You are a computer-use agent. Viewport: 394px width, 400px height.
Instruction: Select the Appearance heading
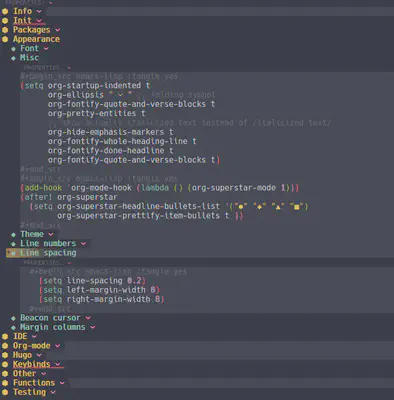tap(36, 39)
